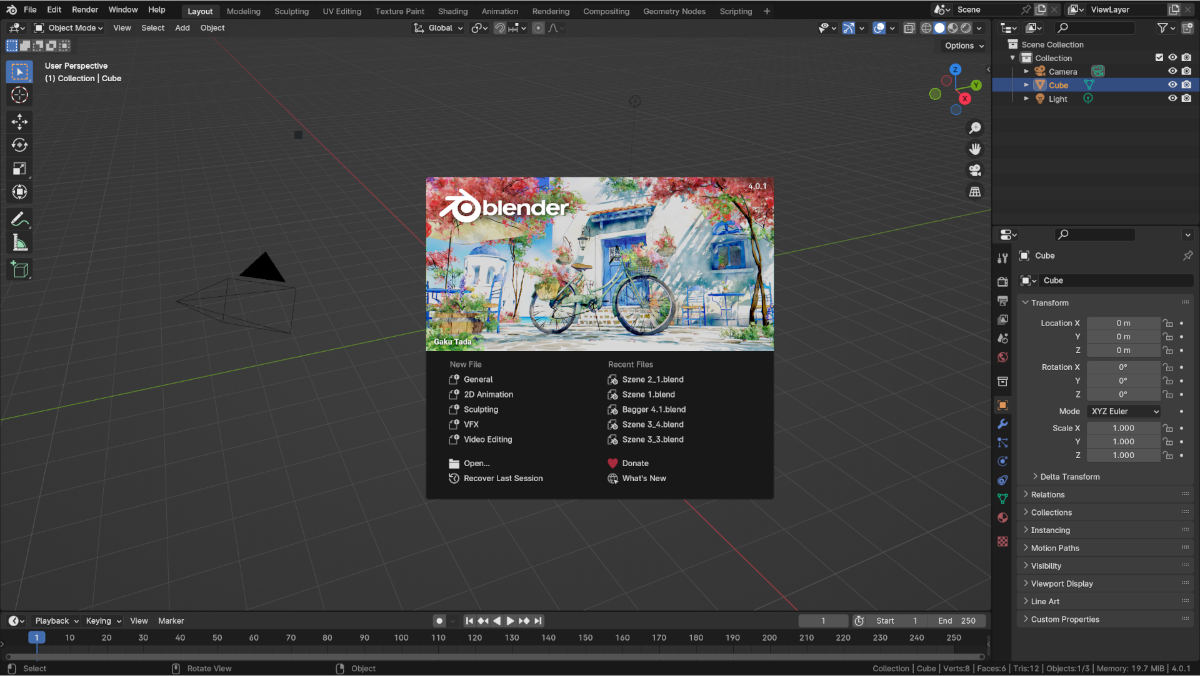
Task: Switch to Geometry Nodes workspace tab
Action: pyautogui.click(x=674, y=11)
